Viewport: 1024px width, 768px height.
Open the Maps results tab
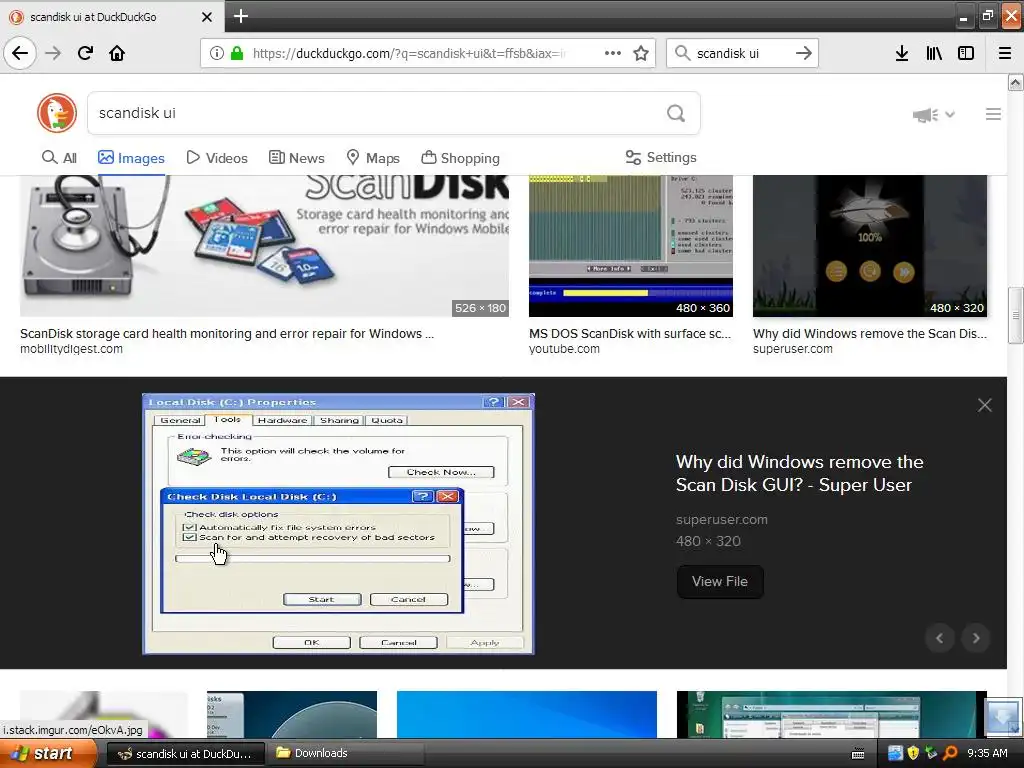coord(373,158)
